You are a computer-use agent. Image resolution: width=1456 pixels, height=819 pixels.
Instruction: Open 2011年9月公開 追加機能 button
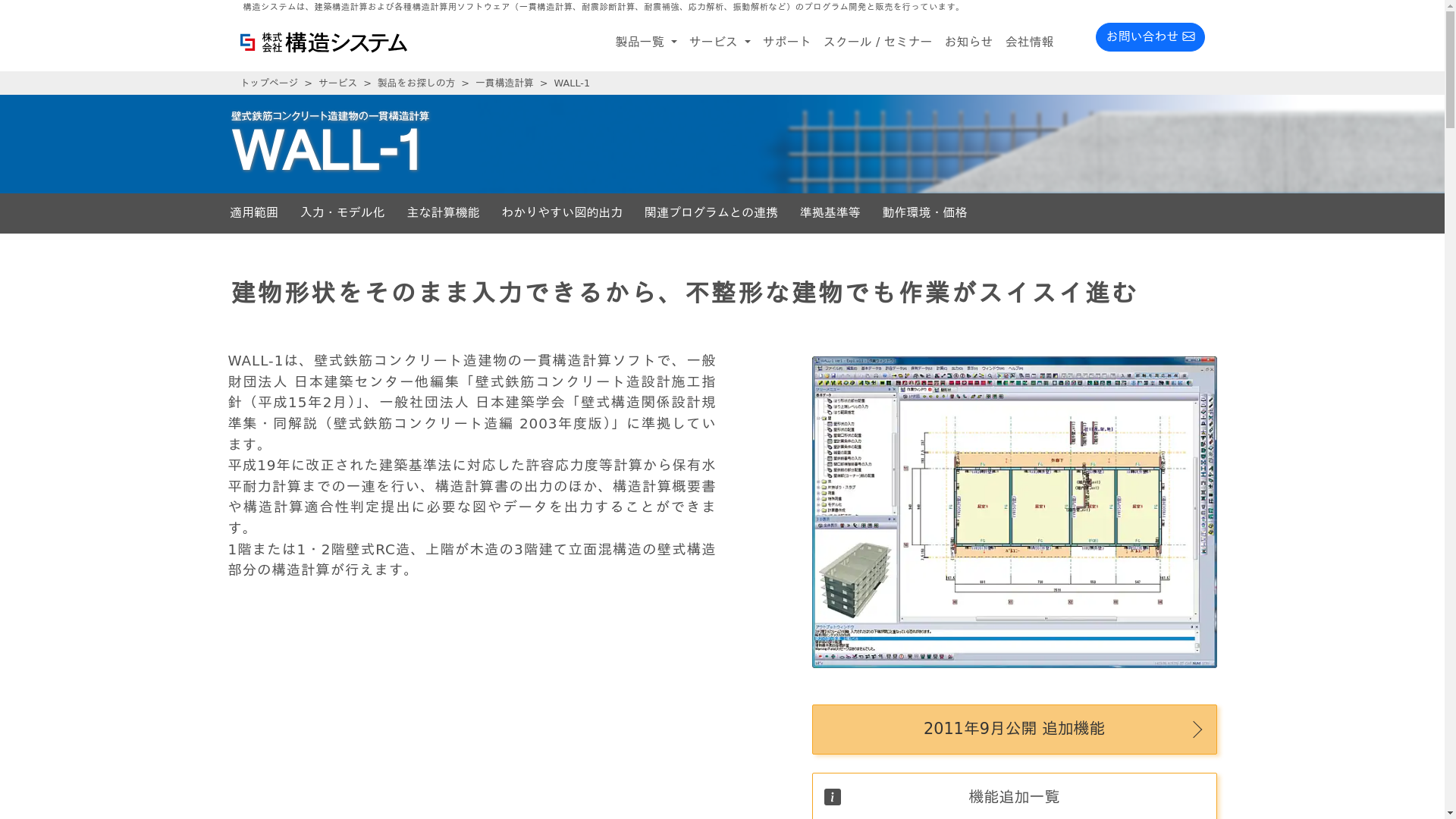[x=1014, y=729]
